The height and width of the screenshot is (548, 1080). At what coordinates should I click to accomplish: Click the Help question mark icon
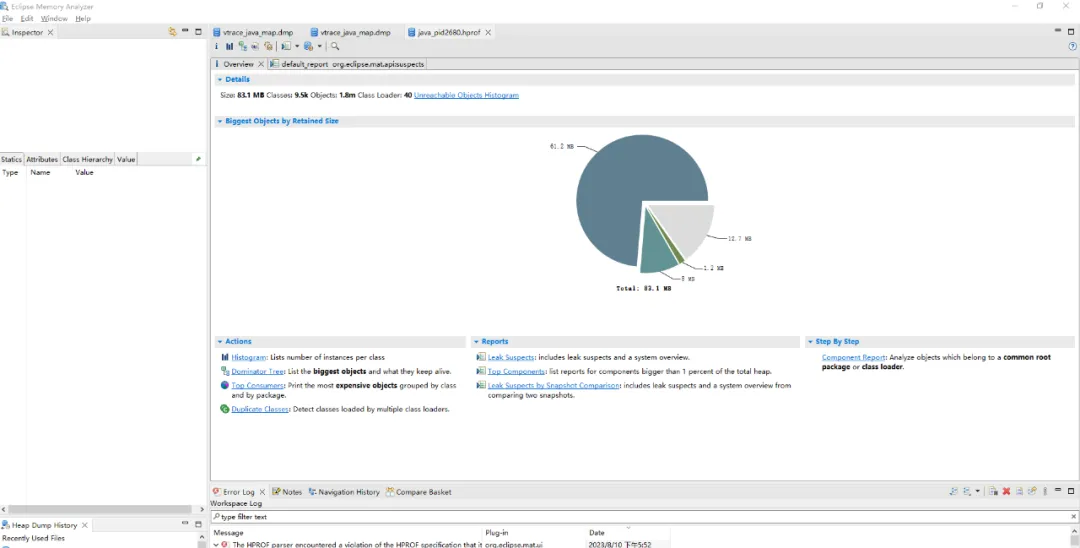pos(1072,46)
